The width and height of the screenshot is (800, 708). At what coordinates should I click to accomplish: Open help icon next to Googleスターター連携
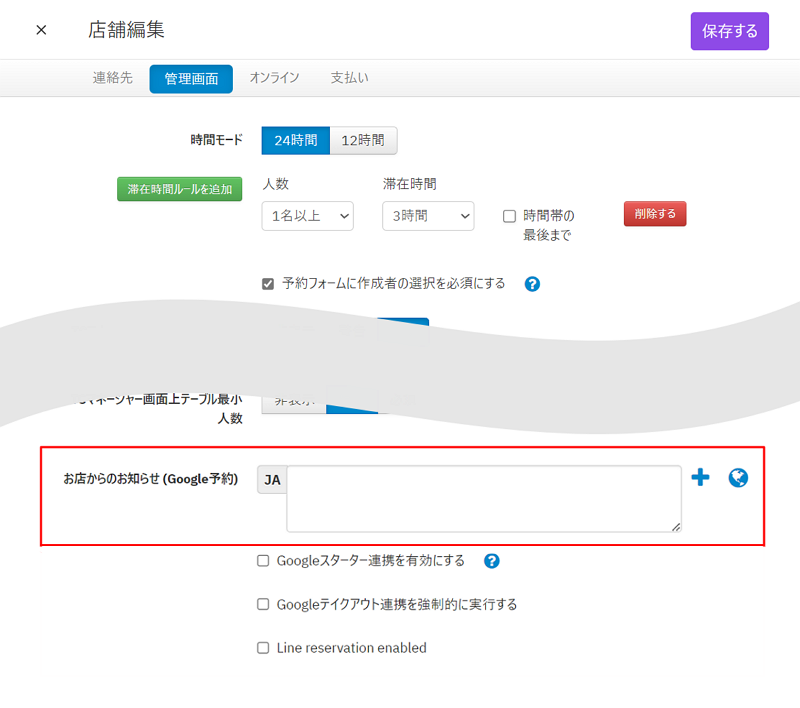(491, 561)
